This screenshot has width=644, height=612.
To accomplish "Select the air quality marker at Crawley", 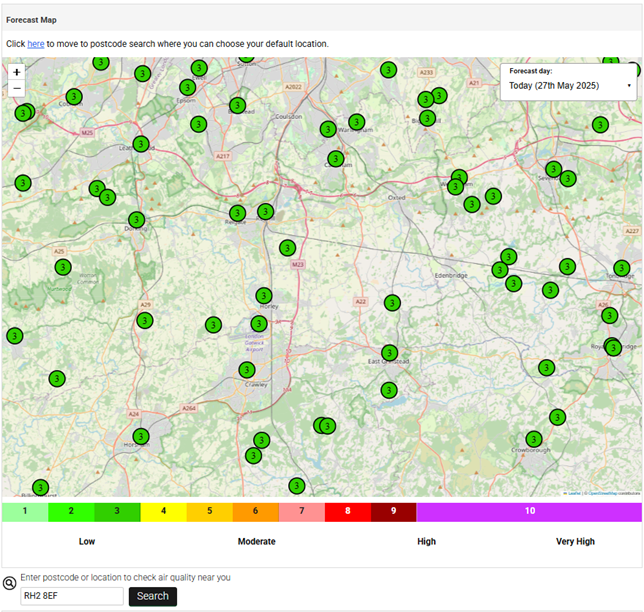I will pyautogui.click(x=247, y=370).
